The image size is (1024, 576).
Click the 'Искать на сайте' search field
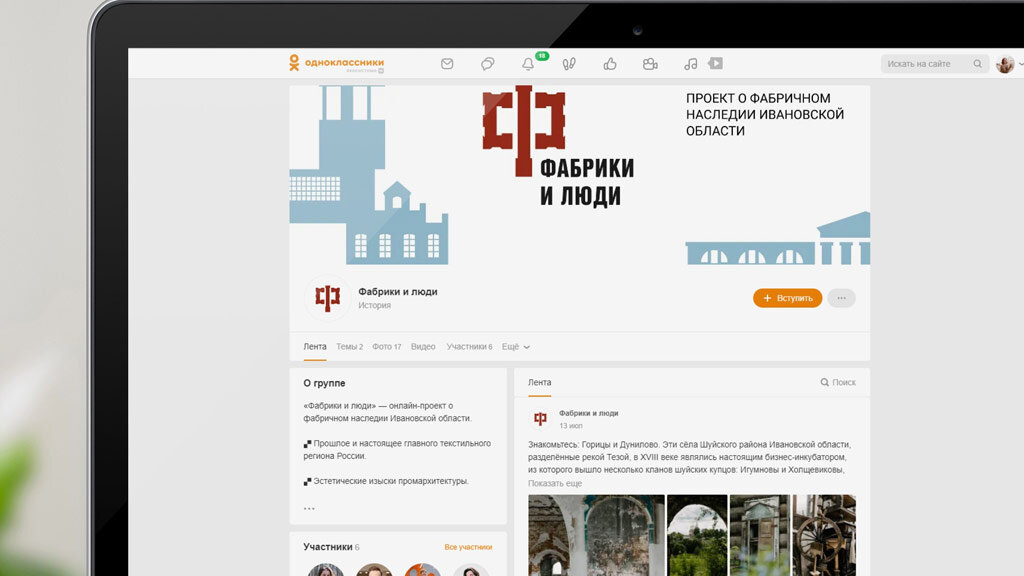point(934,63)
